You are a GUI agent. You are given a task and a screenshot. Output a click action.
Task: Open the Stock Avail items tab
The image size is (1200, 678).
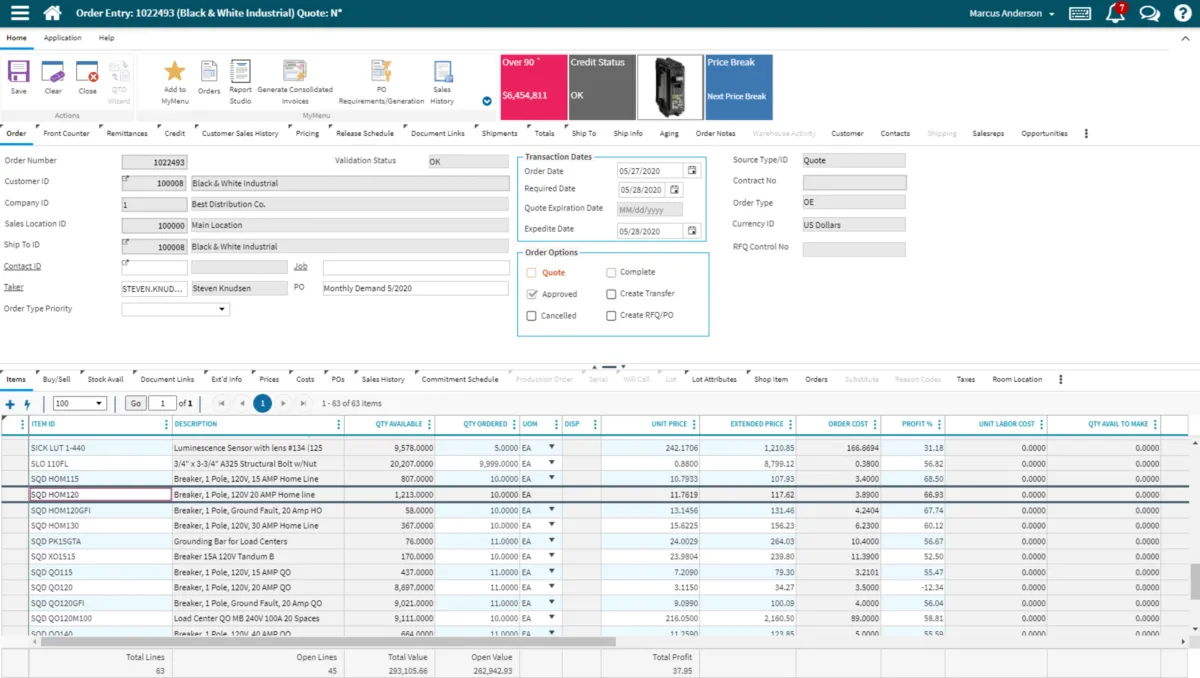coord(105,379)
